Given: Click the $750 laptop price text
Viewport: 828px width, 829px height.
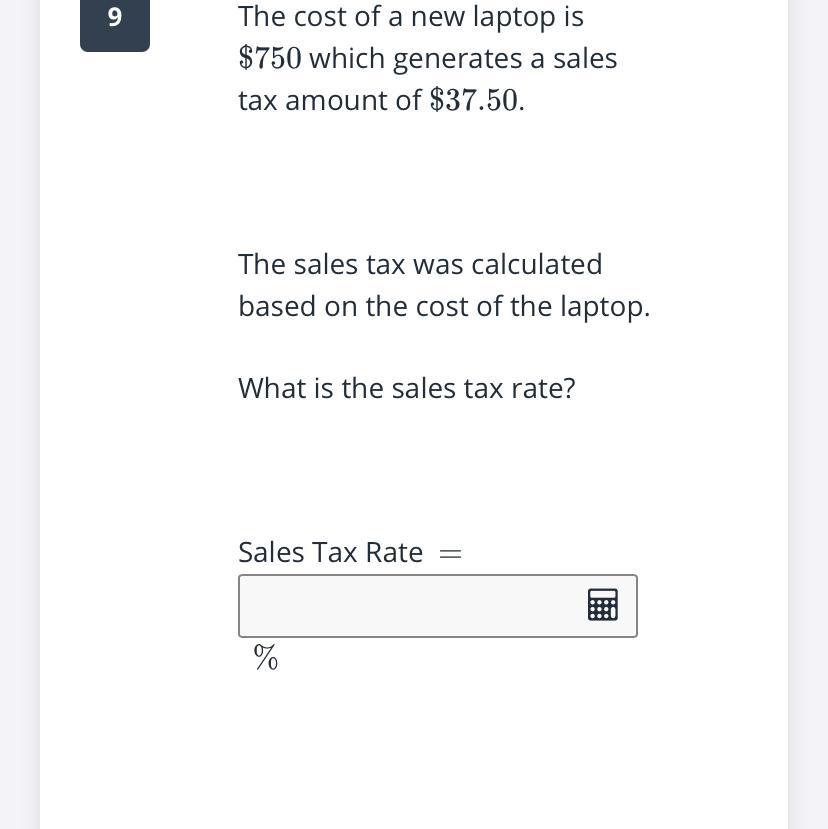Looking at the screenshot, I should [270, 58].
